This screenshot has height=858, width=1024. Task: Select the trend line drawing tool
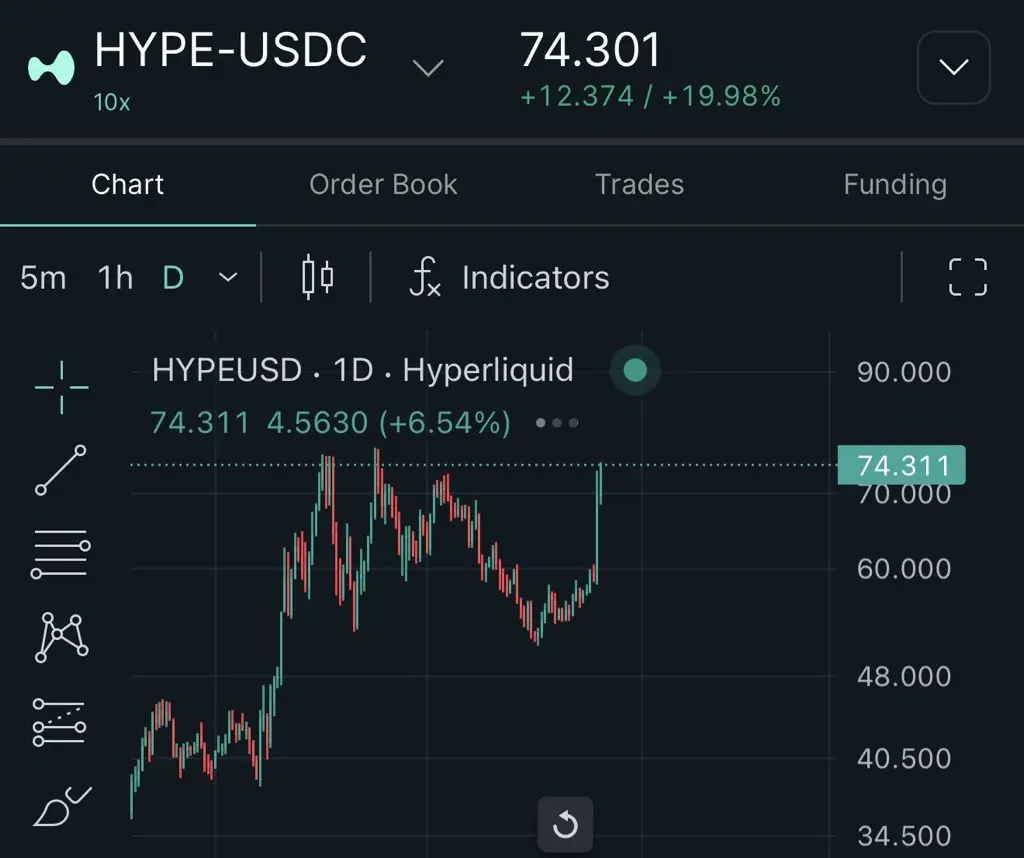[61, 470]
